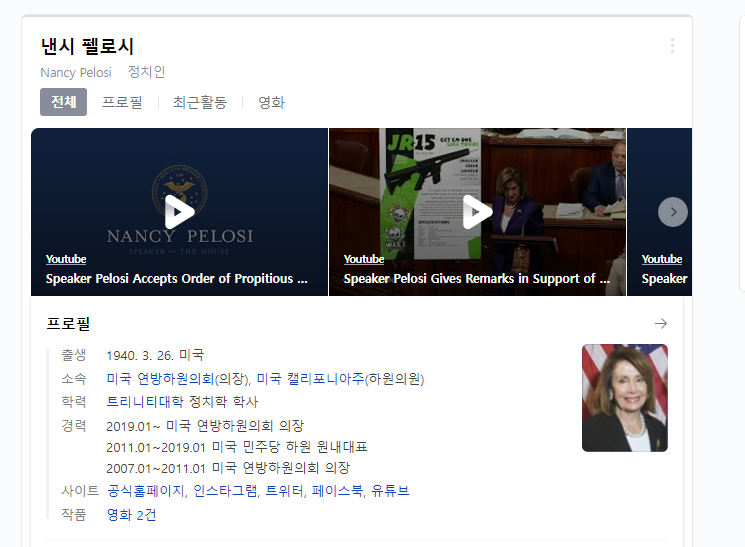The height and width of the screenshot is (547, 745).
Task: Click Nancy Pelosi profile portrait photo
Action: 625,398
